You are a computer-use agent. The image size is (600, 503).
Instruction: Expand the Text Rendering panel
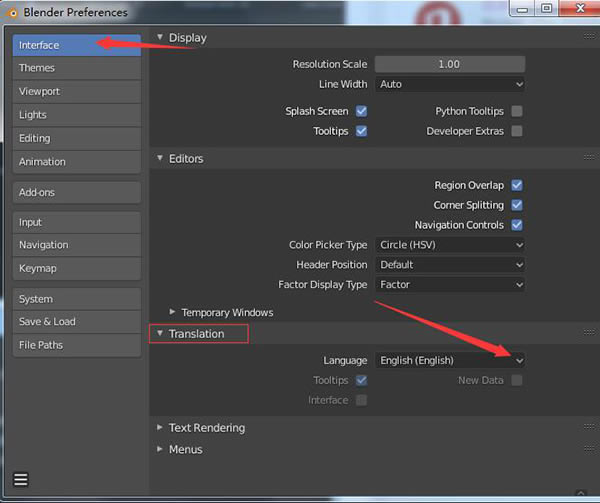point(206,428)
